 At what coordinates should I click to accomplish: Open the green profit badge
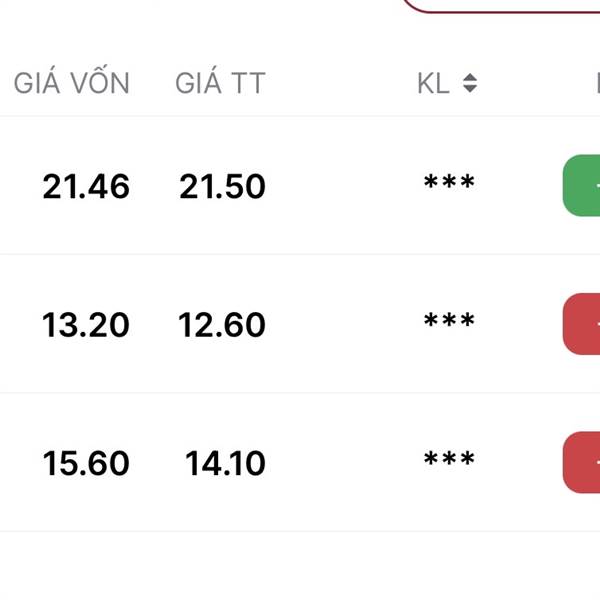coord(581,186)
